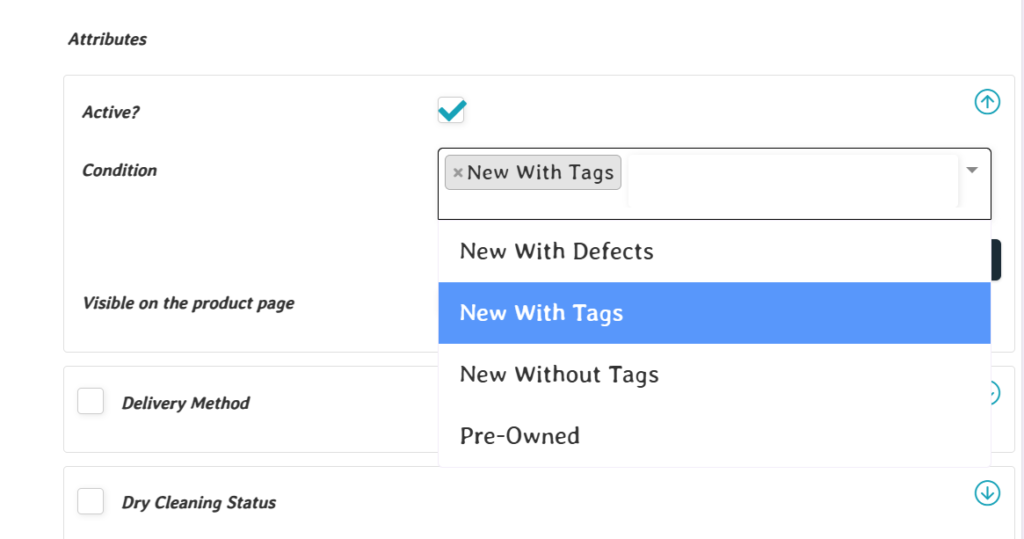Expand Dry Cleaning Status using the down-arrow icon
The height and width of the screenshot is (539, 1024).
pos(987,493)
